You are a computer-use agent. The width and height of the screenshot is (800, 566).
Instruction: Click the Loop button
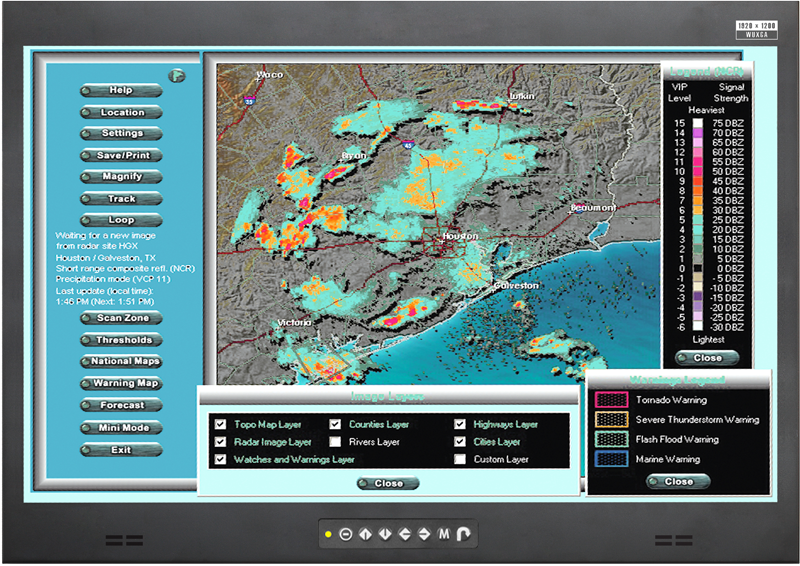click(121, 220)
